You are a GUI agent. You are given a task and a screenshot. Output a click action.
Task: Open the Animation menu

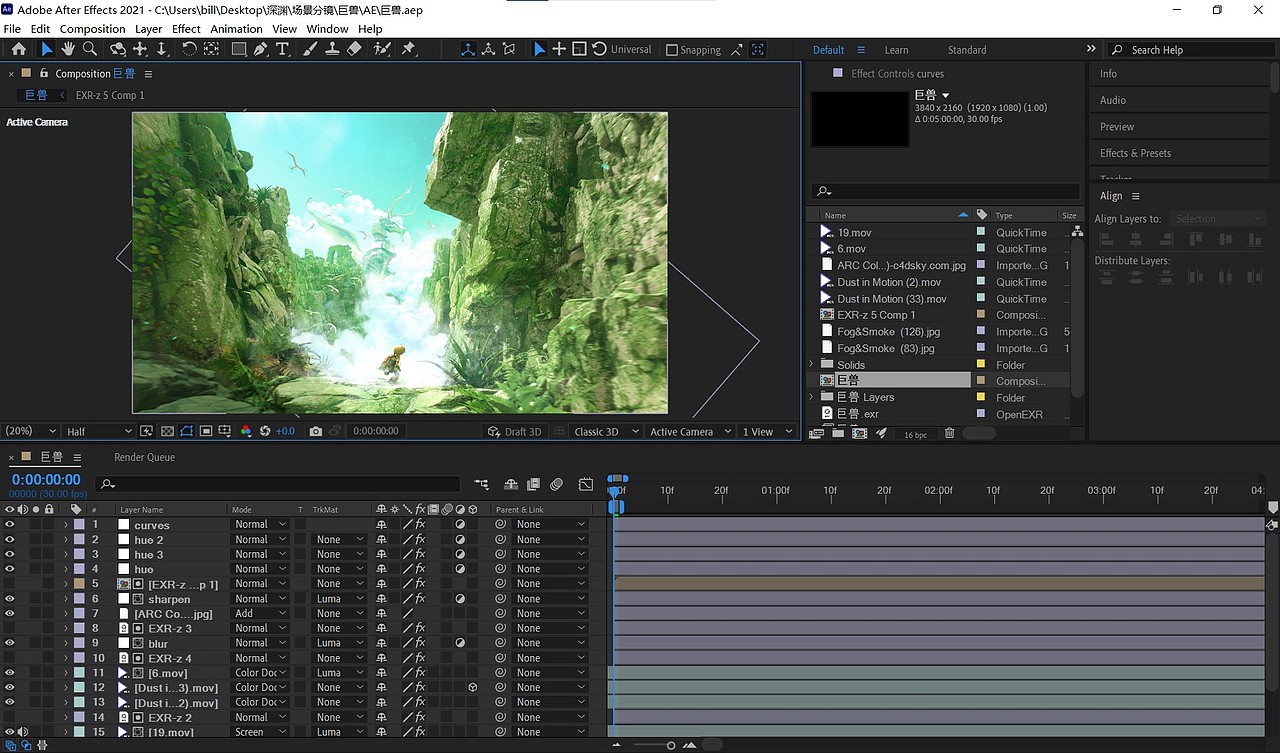point(236,29)
